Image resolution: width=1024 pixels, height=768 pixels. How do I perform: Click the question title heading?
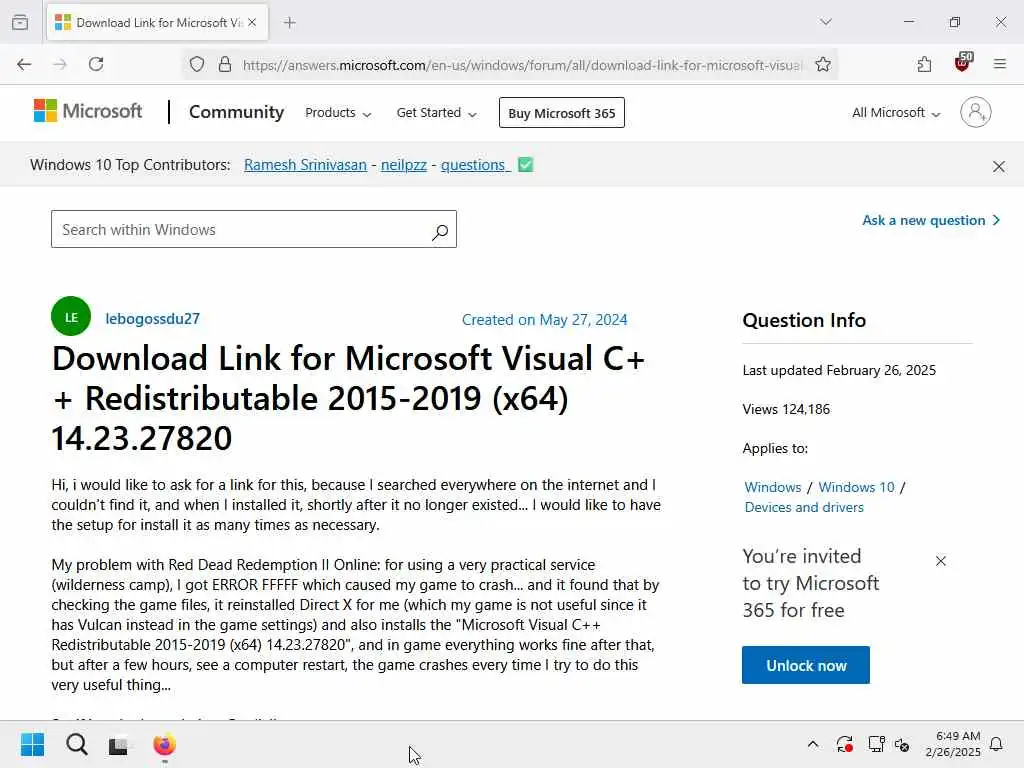[348, 398]
